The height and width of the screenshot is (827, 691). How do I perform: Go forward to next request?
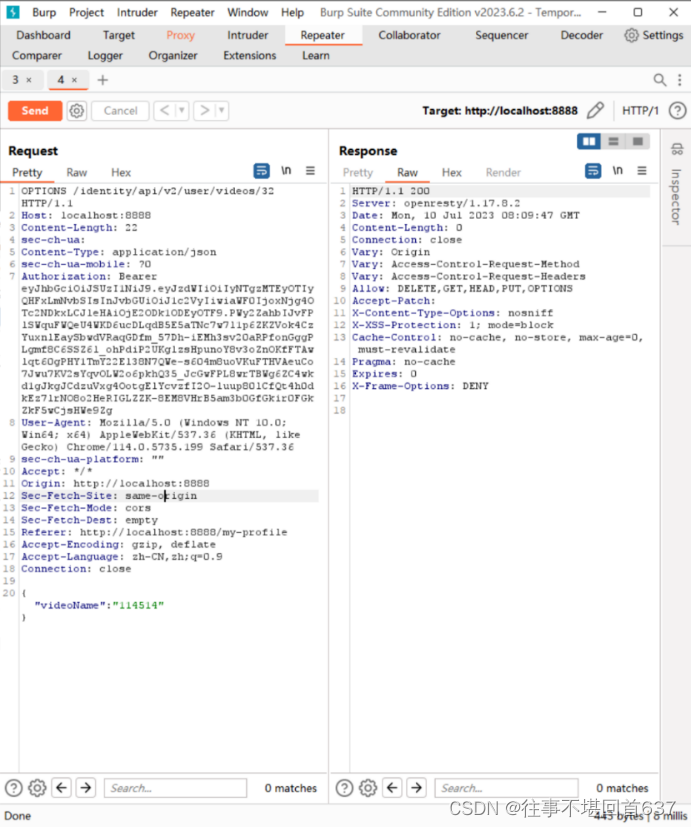[205, 111]
